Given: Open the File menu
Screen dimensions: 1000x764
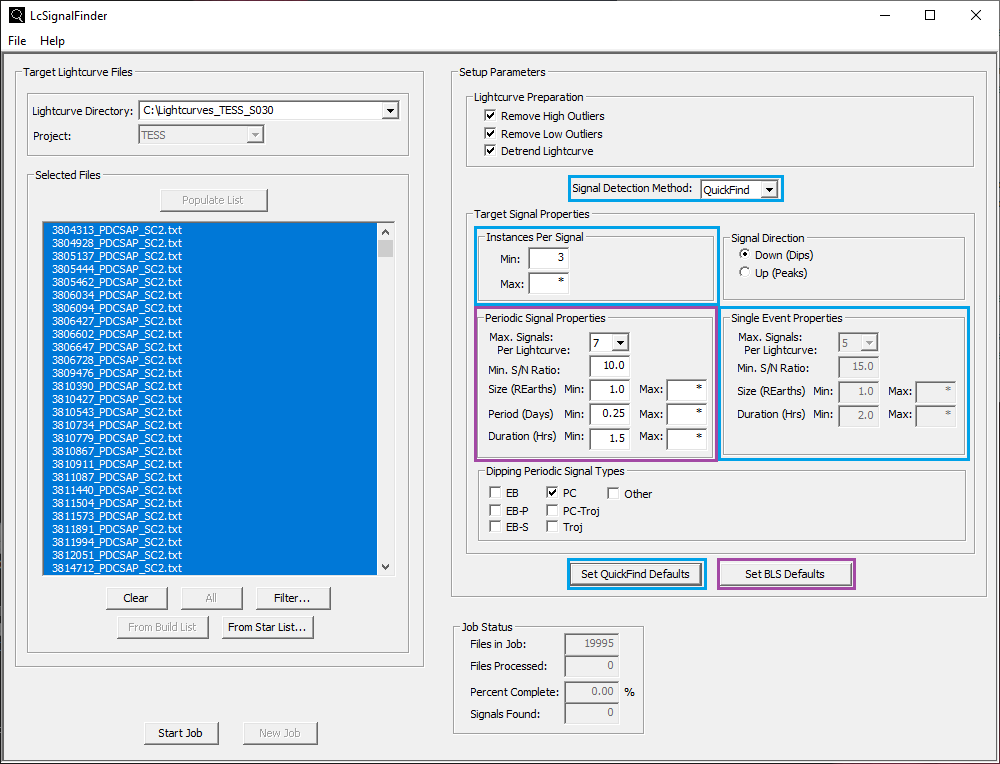Looking at the screenshot, I should point(17,41).
